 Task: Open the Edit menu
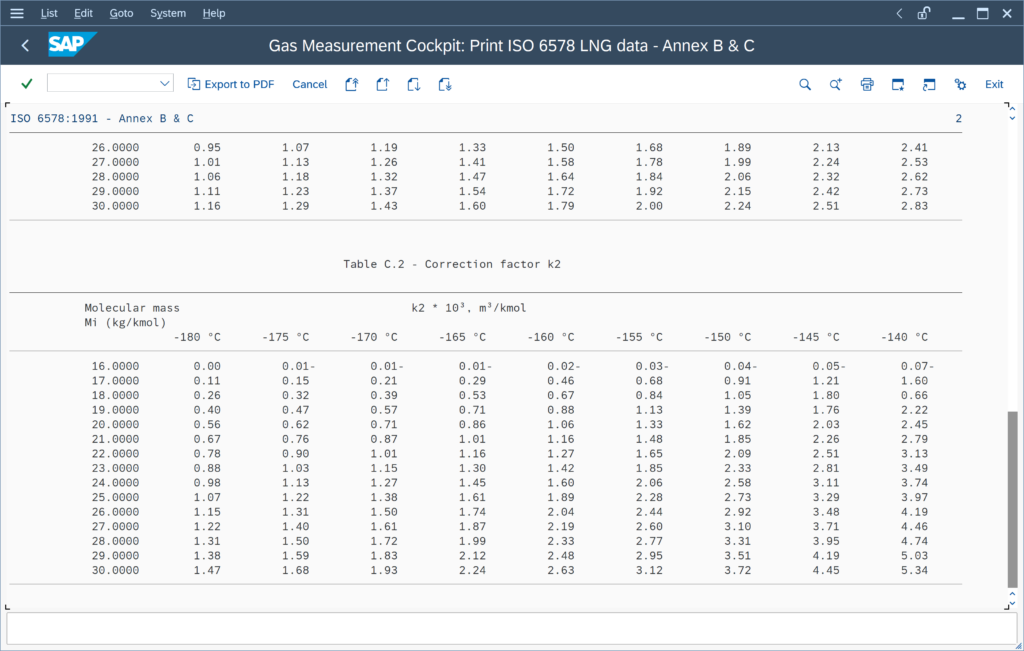tap(83, 13)
